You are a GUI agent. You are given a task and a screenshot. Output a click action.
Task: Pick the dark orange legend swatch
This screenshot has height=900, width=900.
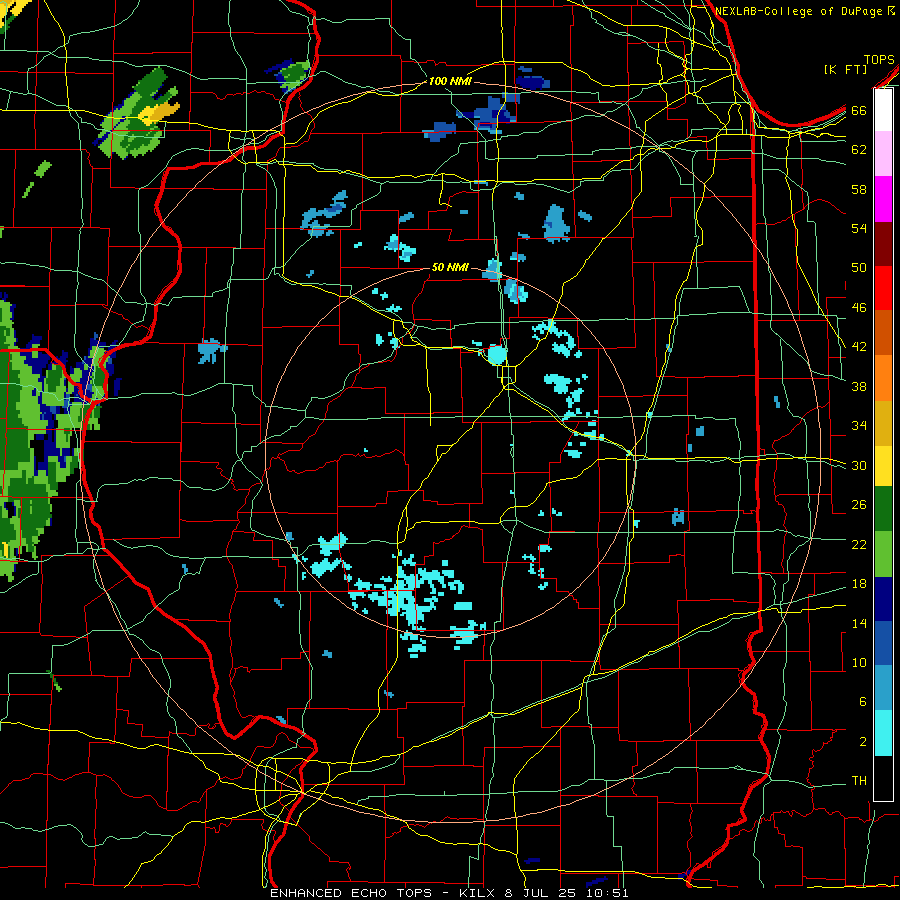coord(883,332)
